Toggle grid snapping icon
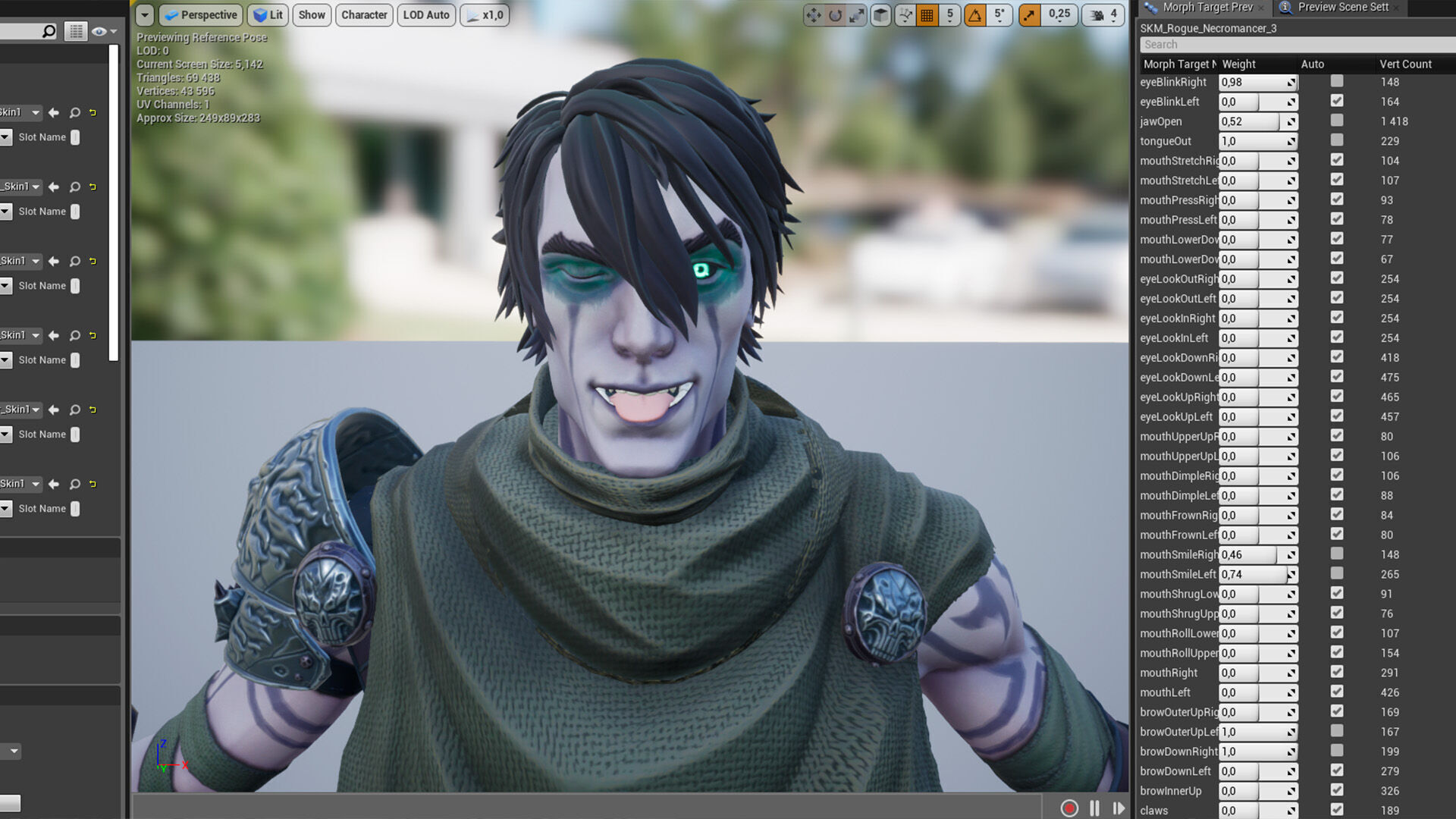Screen dimensions: 1456x819 [x=927, y=15]
